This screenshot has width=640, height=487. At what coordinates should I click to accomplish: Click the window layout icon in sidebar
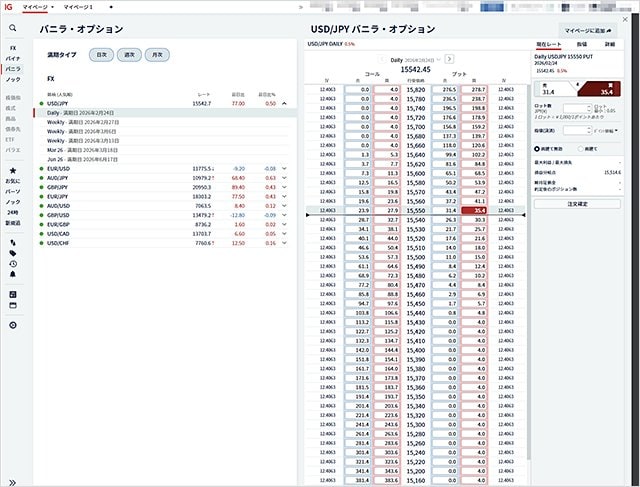[x=13, y=305]
